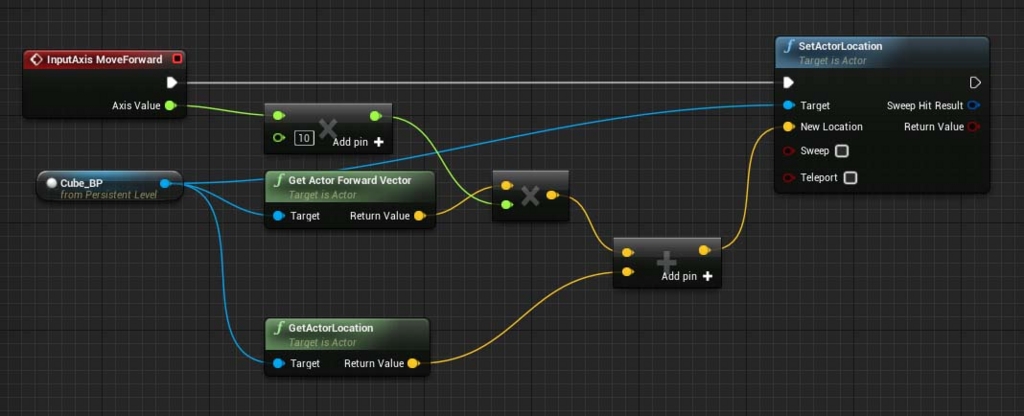Click the exec input pin of SetActorLocation
Viewport: 1024px width, 416px height.
coord(789,82)
